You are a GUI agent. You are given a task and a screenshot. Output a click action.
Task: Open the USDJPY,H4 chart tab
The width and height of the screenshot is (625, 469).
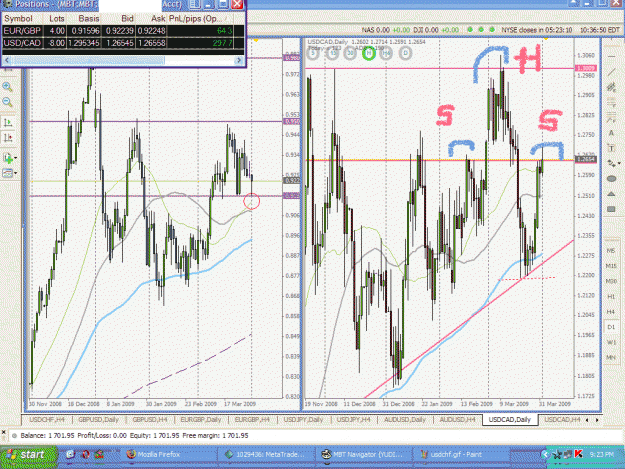click(x=354, y=420)
